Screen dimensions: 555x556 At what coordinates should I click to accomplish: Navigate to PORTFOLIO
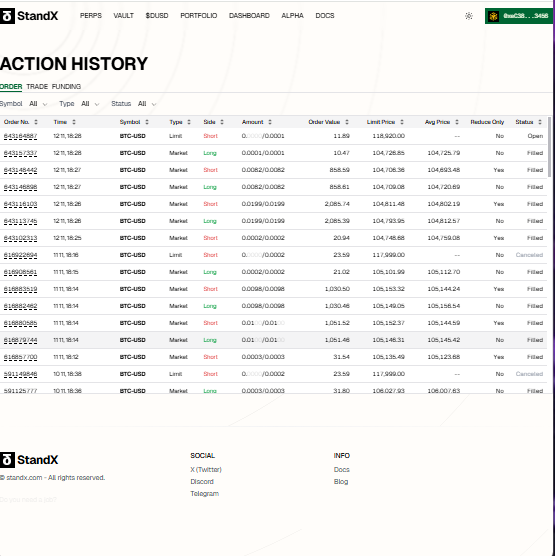[199, 16]
